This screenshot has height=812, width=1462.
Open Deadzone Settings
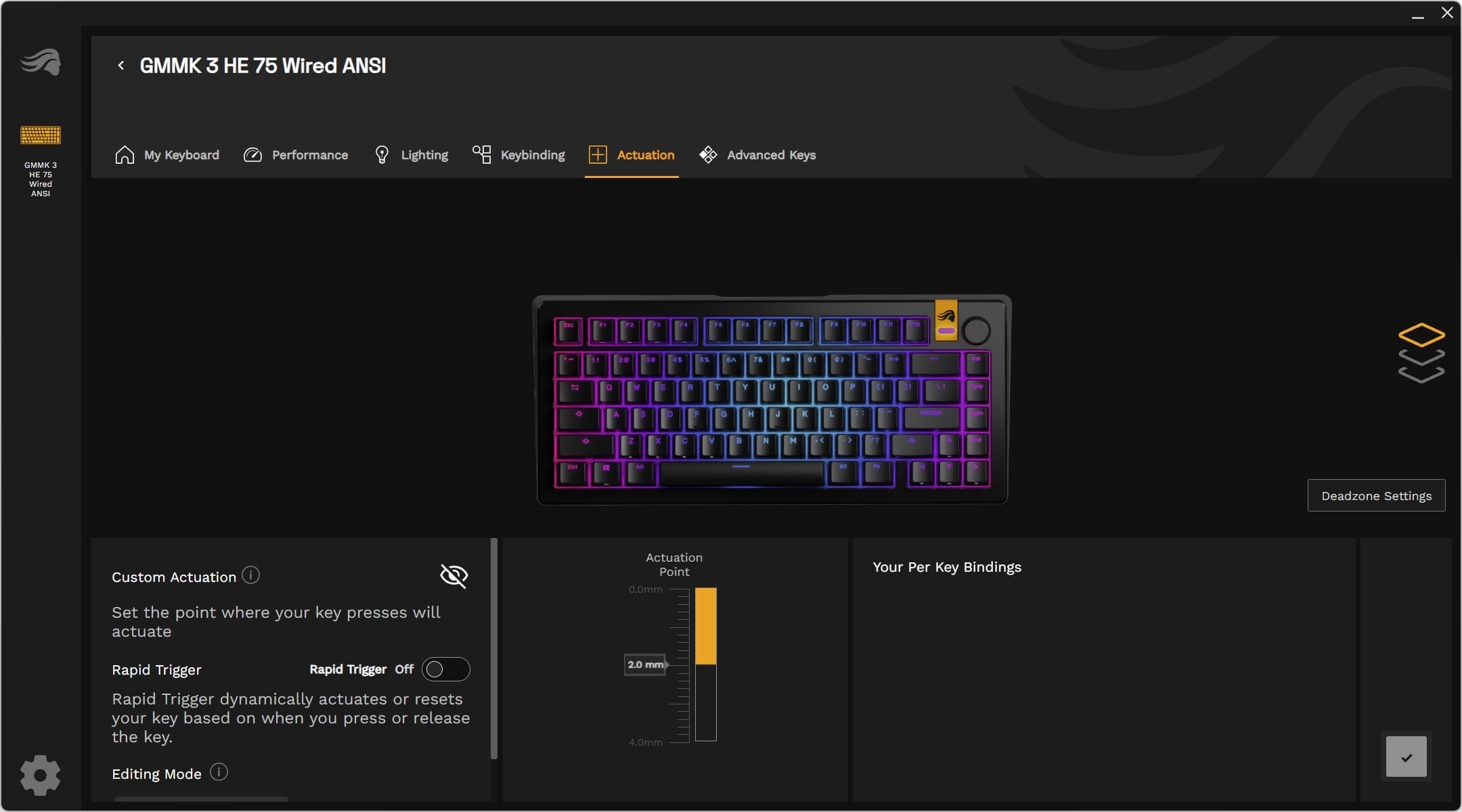1376,495
